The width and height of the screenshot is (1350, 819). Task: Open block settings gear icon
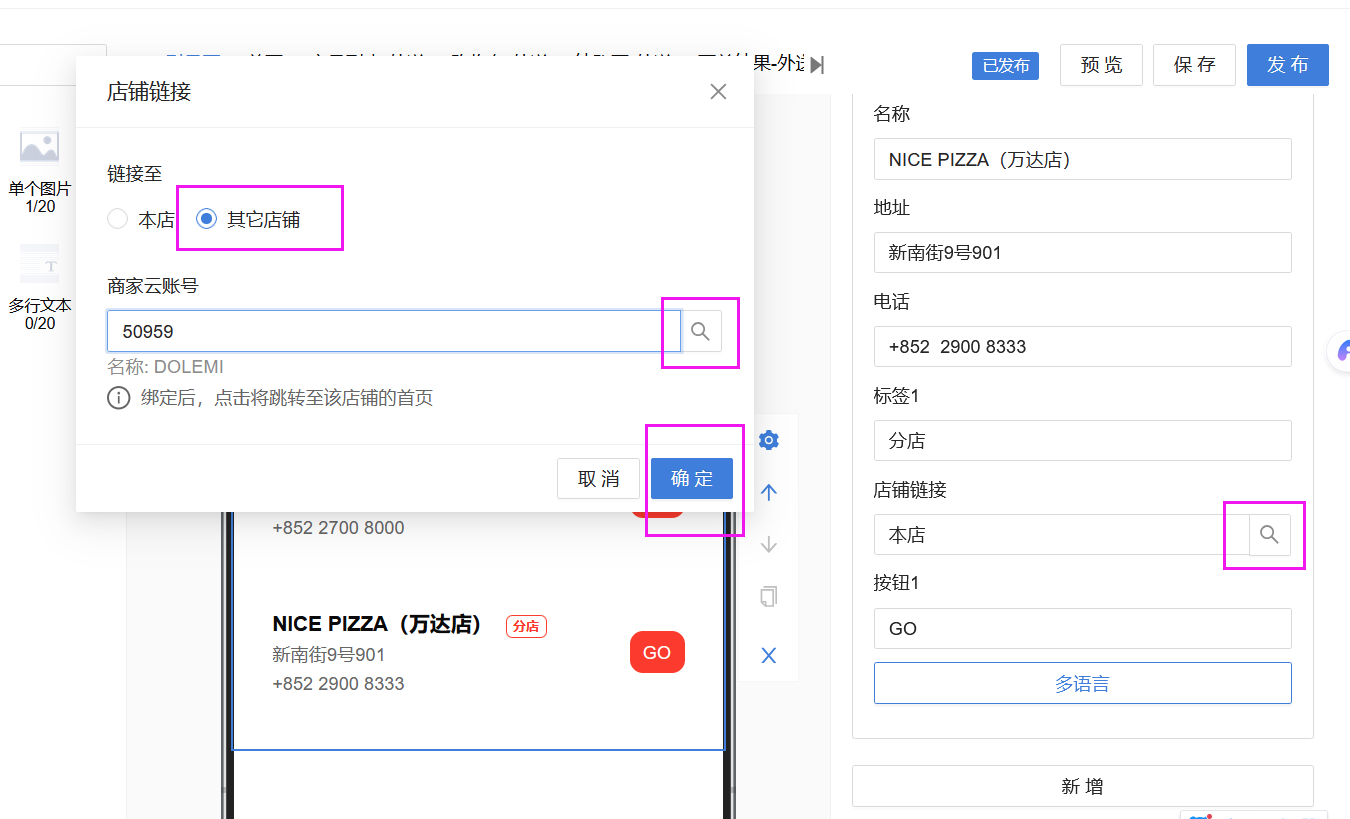(x=769, y=440)
